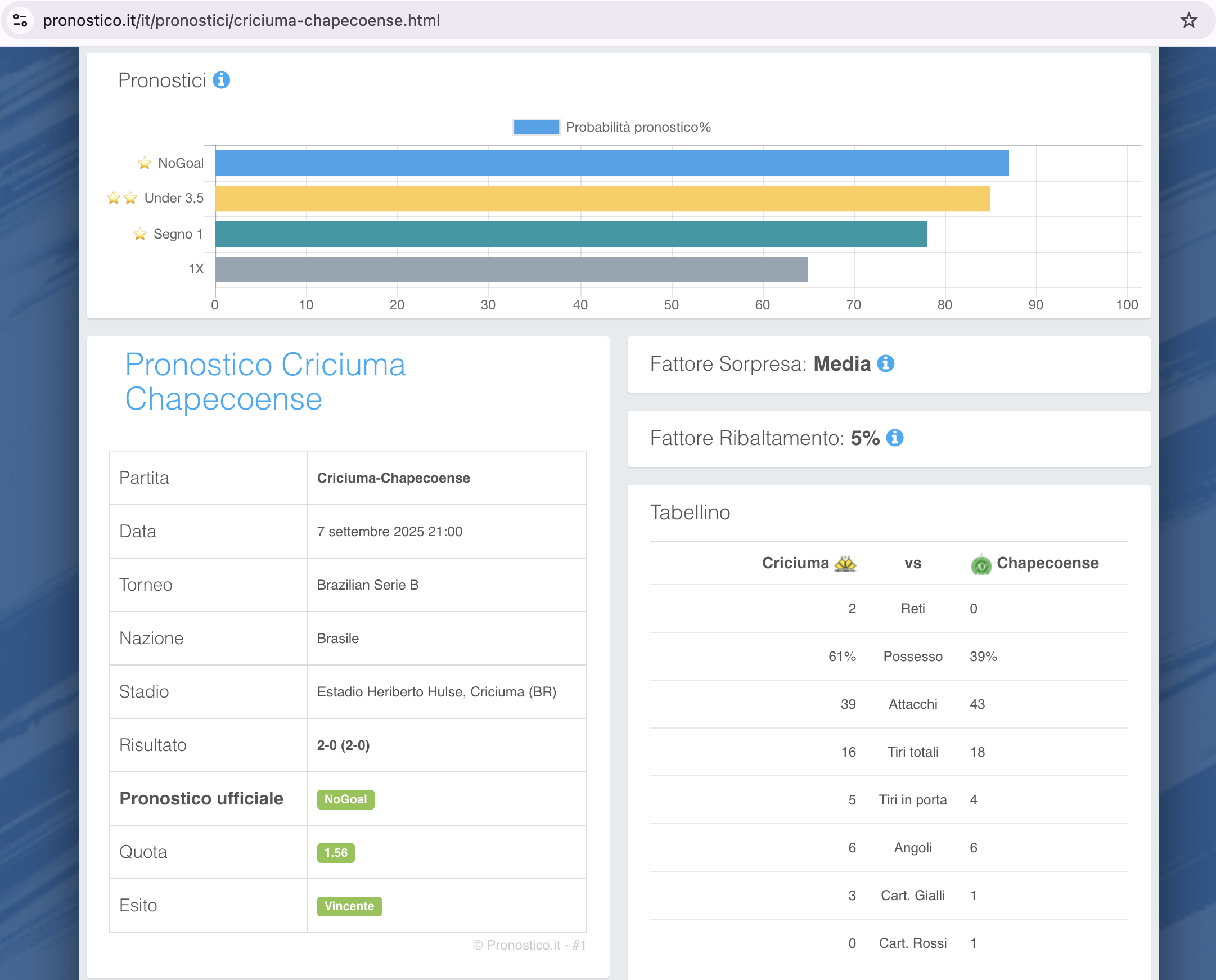1216x980 pixels.
Task: Open the info icon next to Pronostici
Action: (x=221, y=80)
